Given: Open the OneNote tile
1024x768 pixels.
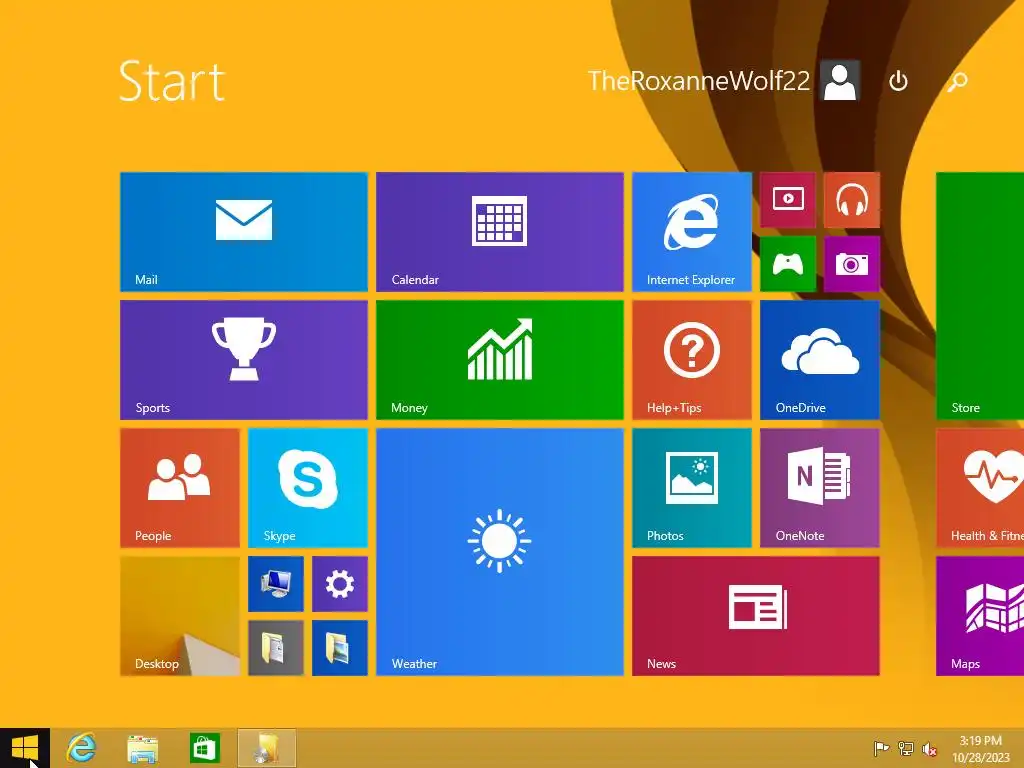Looking at the screenshot, I should click(820, 488).
